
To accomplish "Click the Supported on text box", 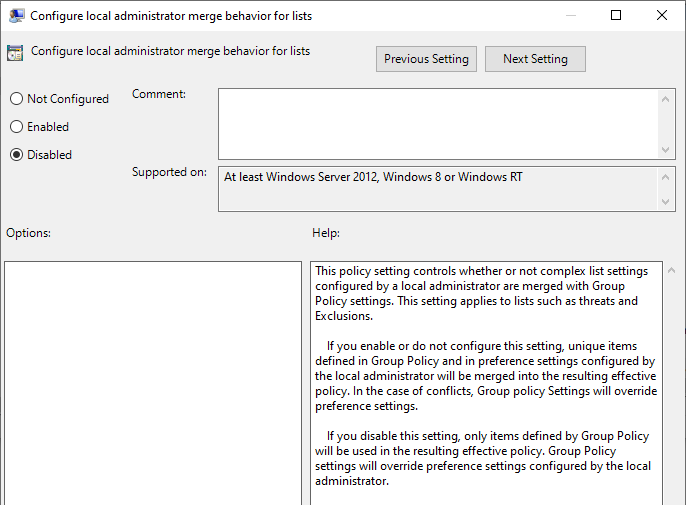I will (438, 189).
